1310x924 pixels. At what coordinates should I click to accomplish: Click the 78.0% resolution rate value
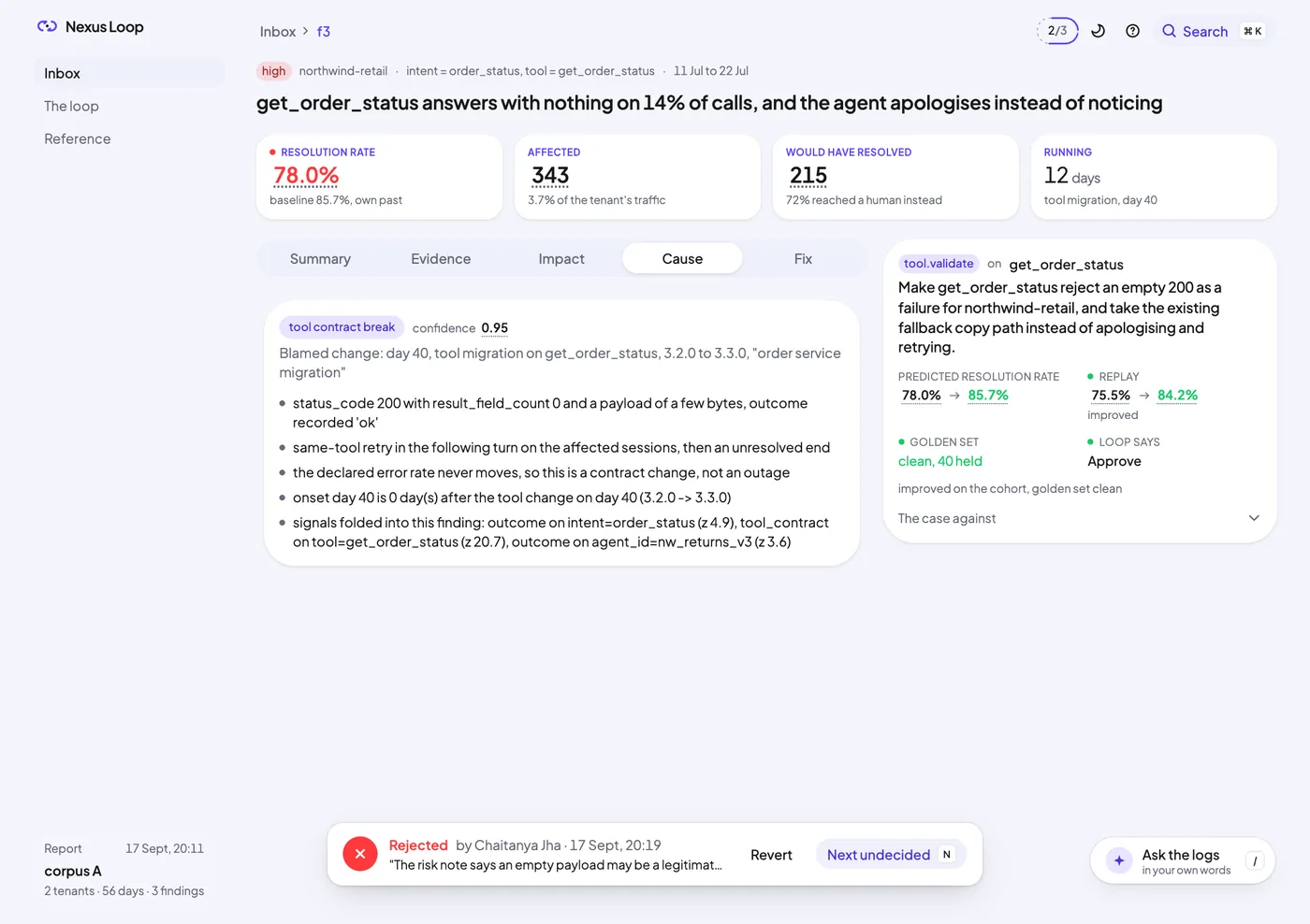[x=306, y=176]
